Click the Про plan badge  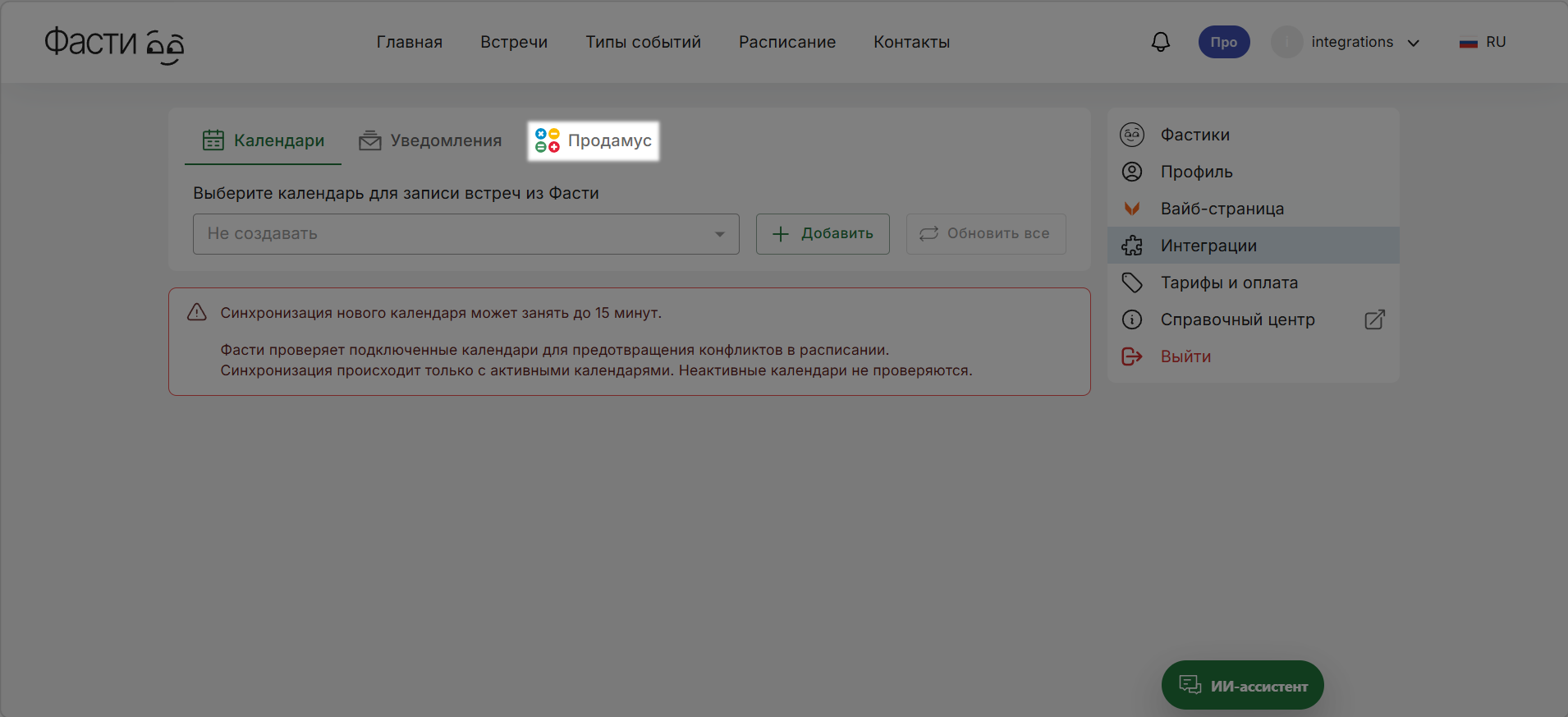1223,42
